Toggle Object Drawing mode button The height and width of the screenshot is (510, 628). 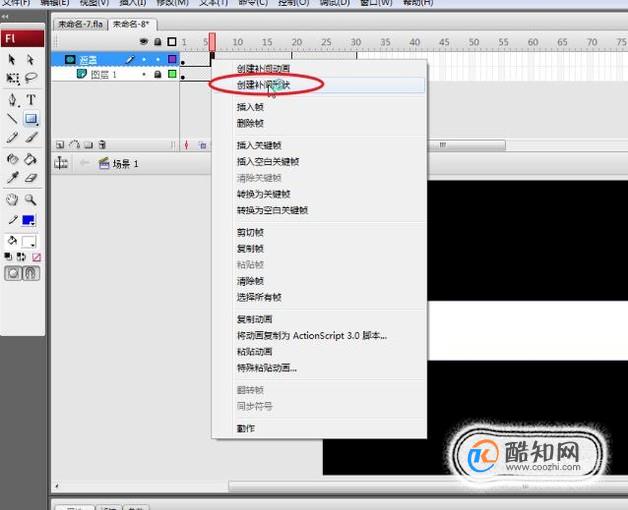pos(12,273)
